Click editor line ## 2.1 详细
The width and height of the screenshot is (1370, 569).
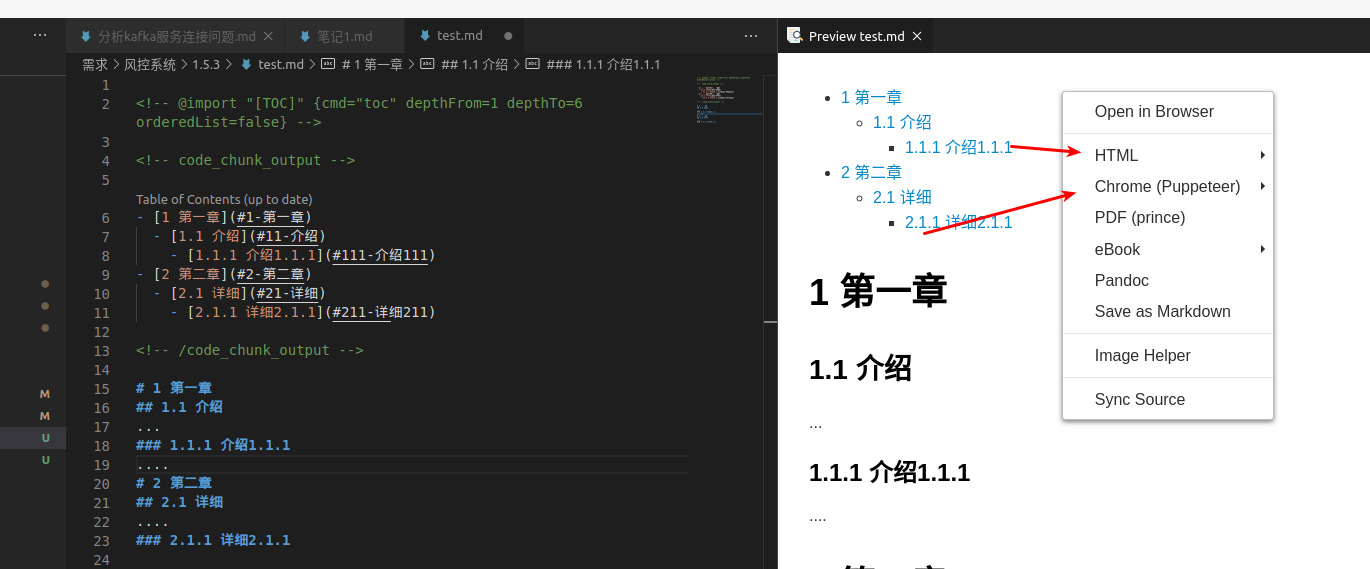179,502
